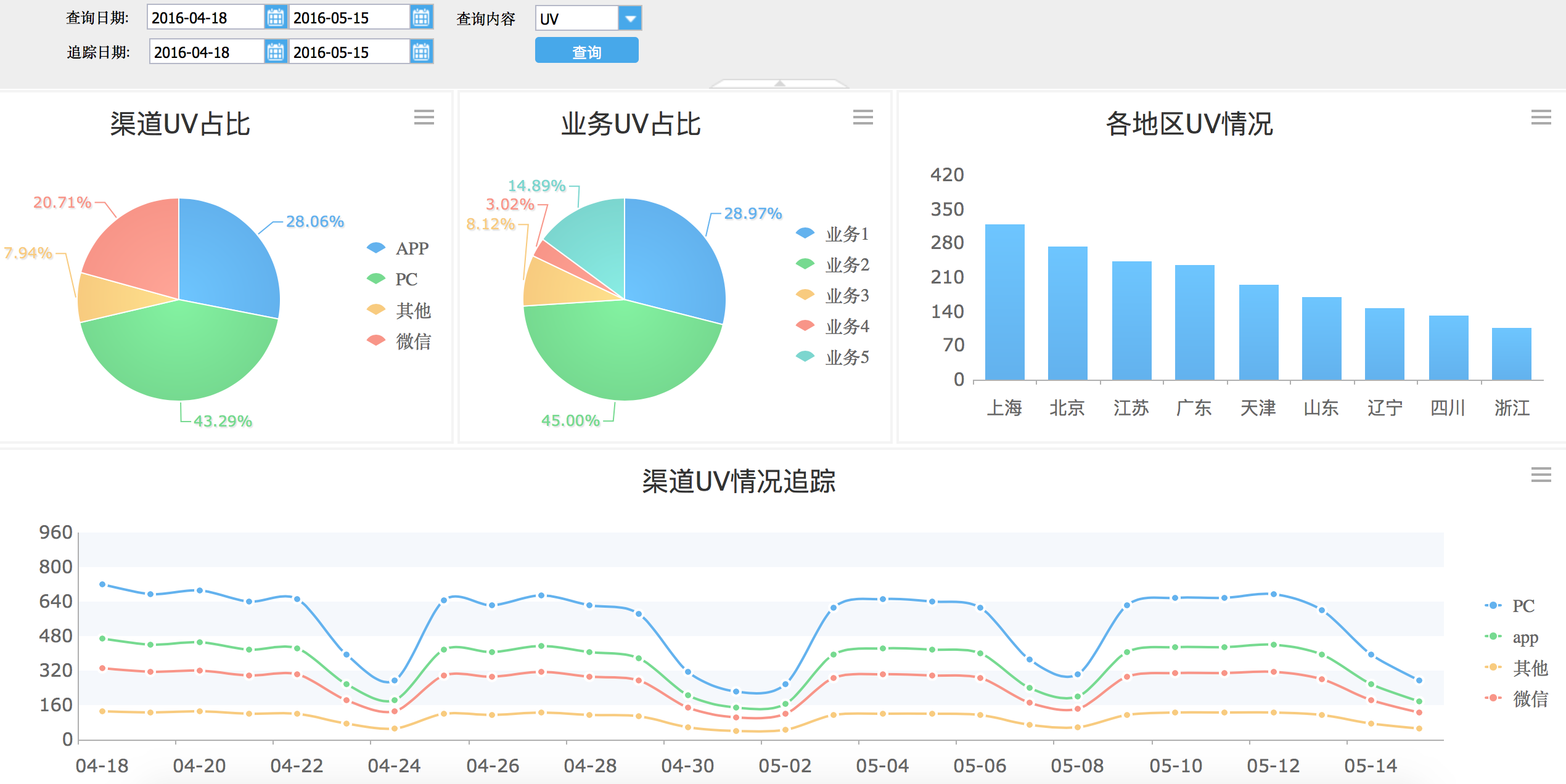
Task: Open calendar picker for 追踪日期 start date
Action: click(276, 52)
